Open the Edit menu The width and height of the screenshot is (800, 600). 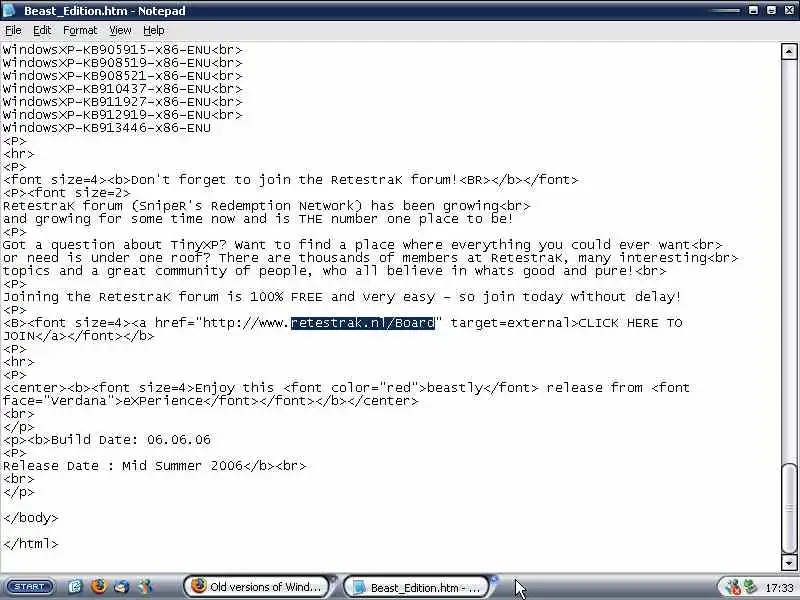42,31
